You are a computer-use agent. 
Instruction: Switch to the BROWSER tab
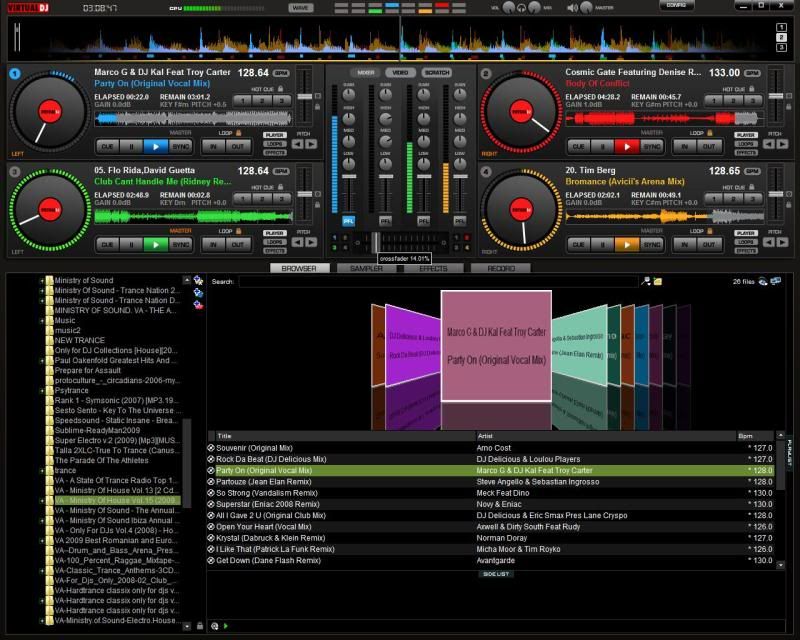[299, 268]
